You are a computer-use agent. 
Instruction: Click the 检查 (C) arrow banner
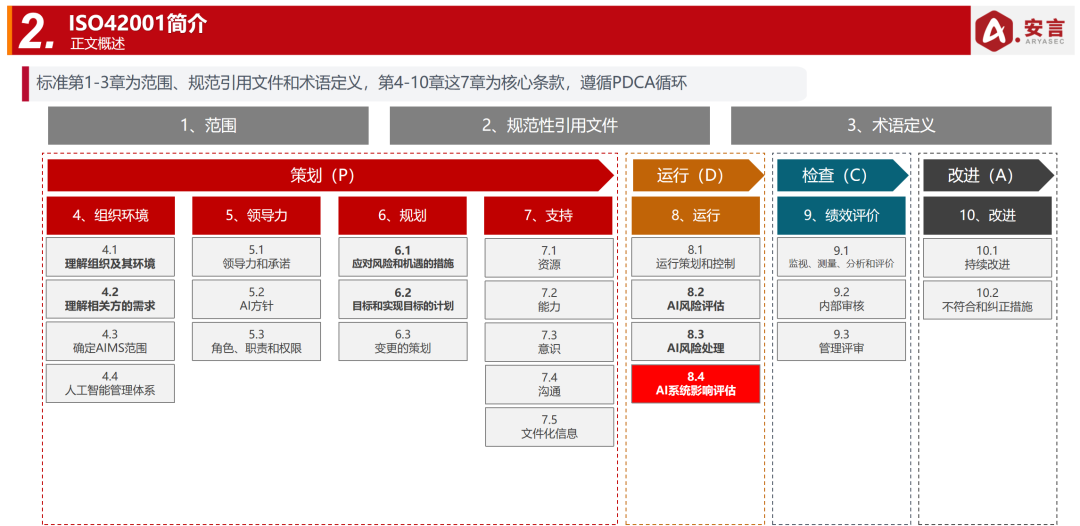pyautogui.click(x=843, y=176)
